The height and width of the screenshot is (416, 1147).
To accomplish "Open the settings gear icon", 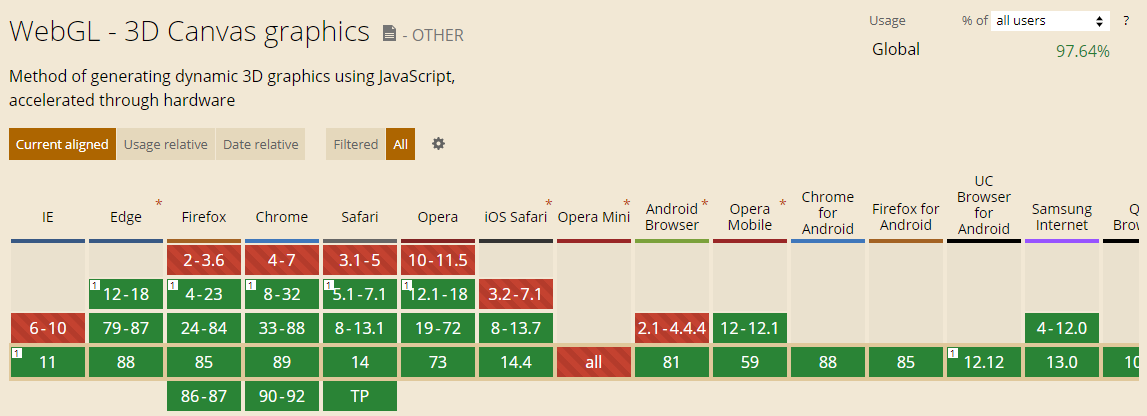I will click(x=438, y=144).
